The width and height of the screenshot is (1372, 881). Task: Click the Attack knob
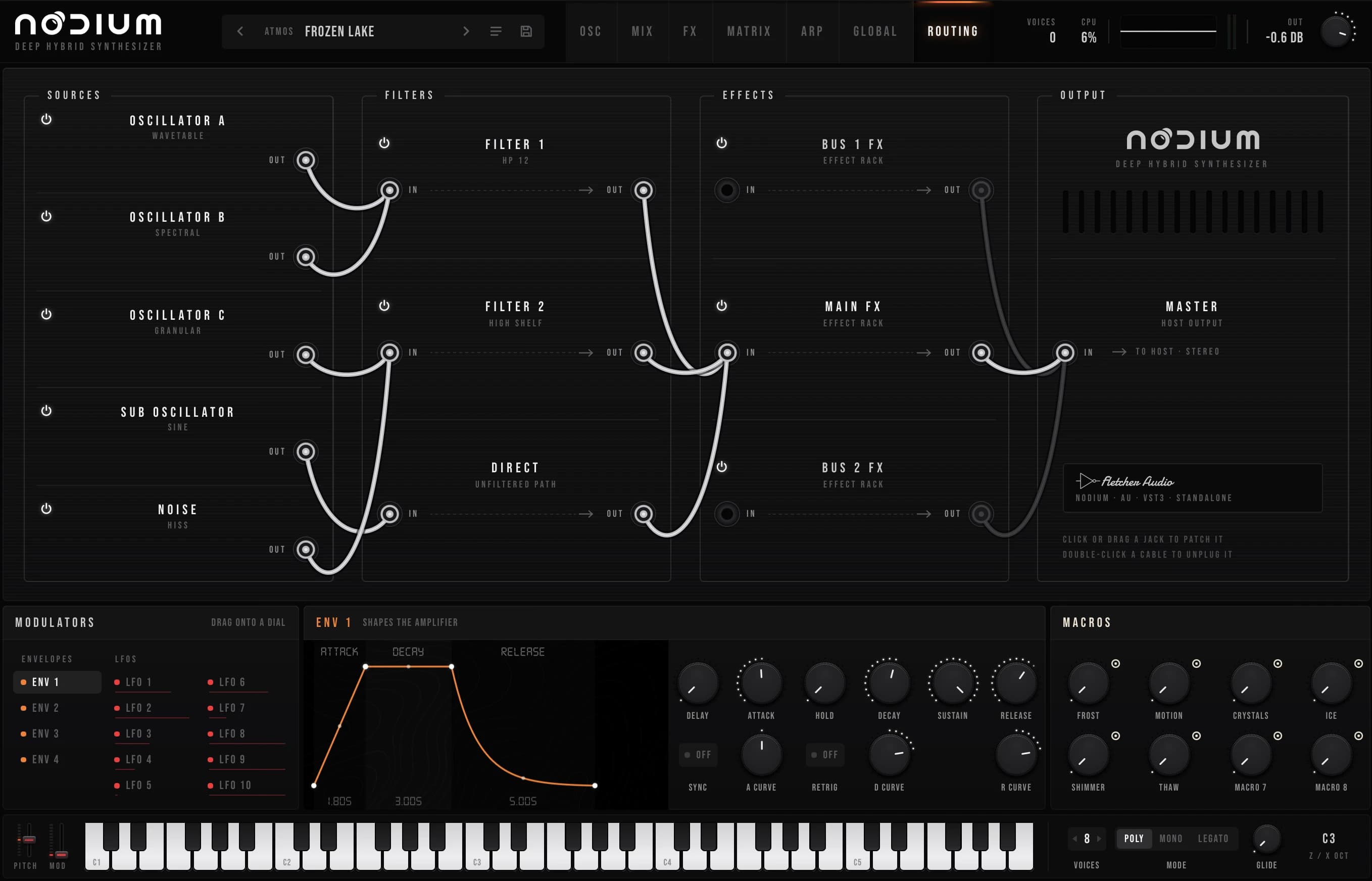pos(761,682)
